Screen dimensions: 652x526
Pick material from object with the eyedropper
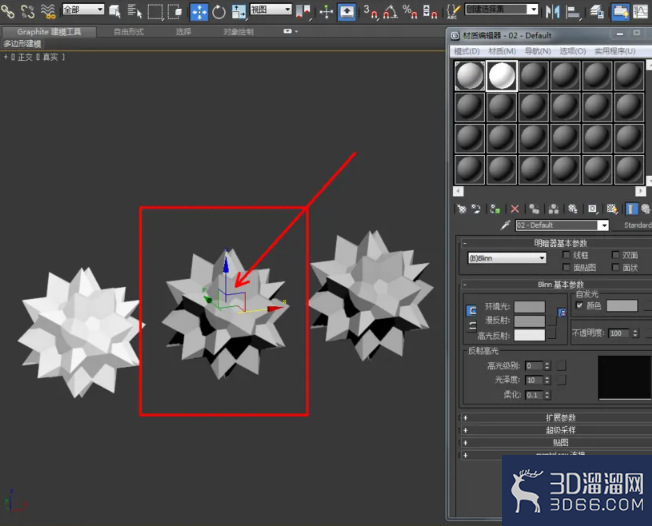tap(505, 225)
